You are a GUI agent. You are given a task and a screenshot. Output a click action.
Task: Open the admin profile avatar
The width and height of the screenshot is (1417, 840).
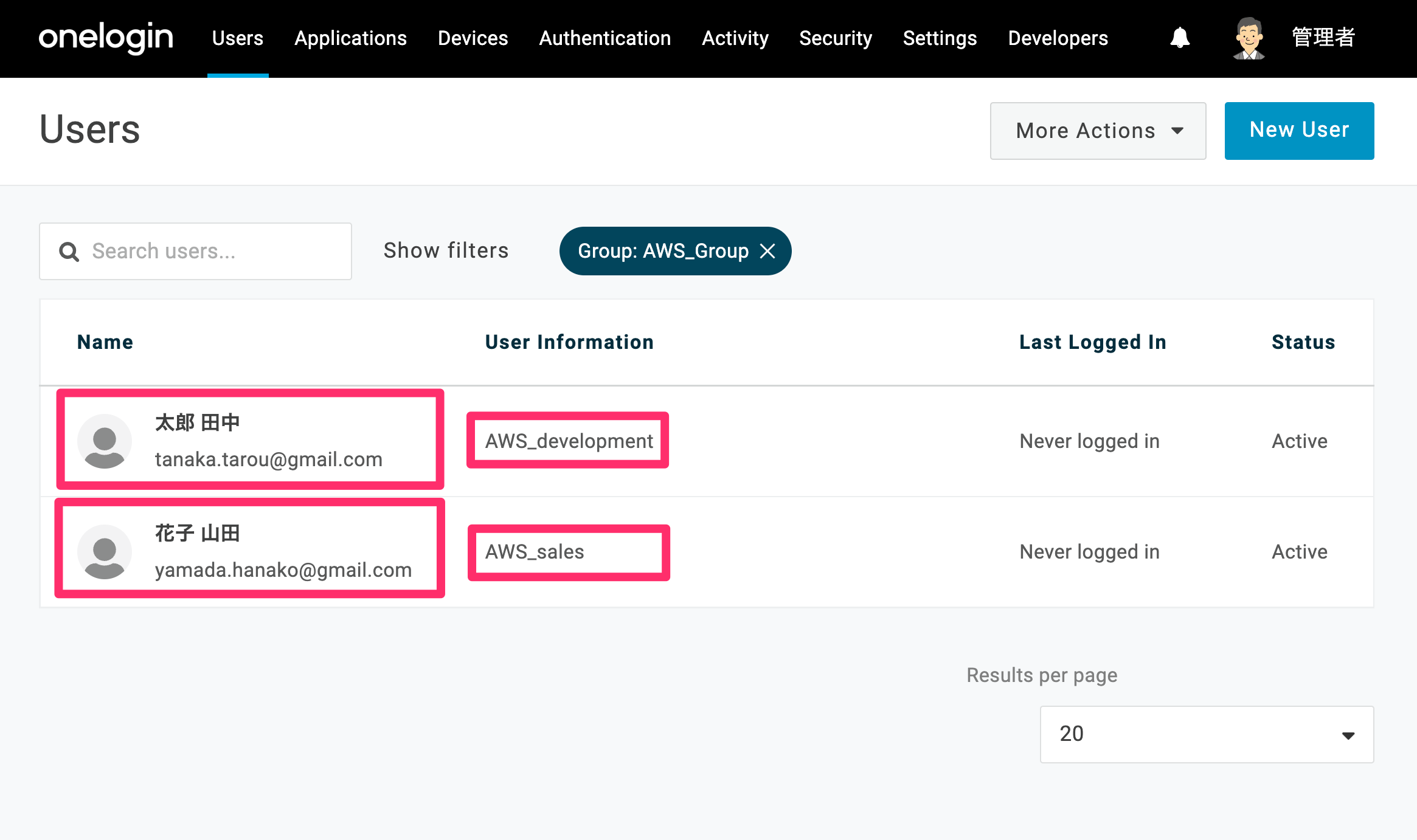(1249, 38)
